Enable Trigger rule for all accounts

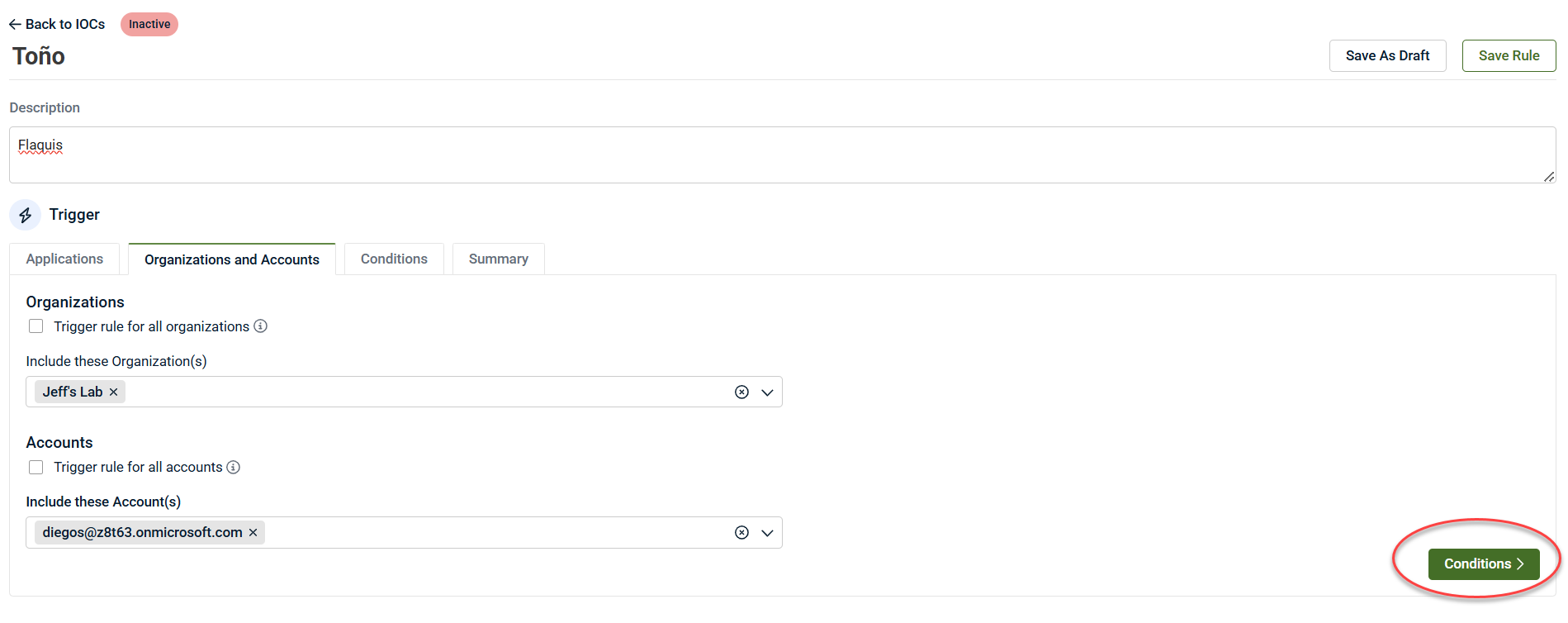pyautogui.click(x=36, y=467)
